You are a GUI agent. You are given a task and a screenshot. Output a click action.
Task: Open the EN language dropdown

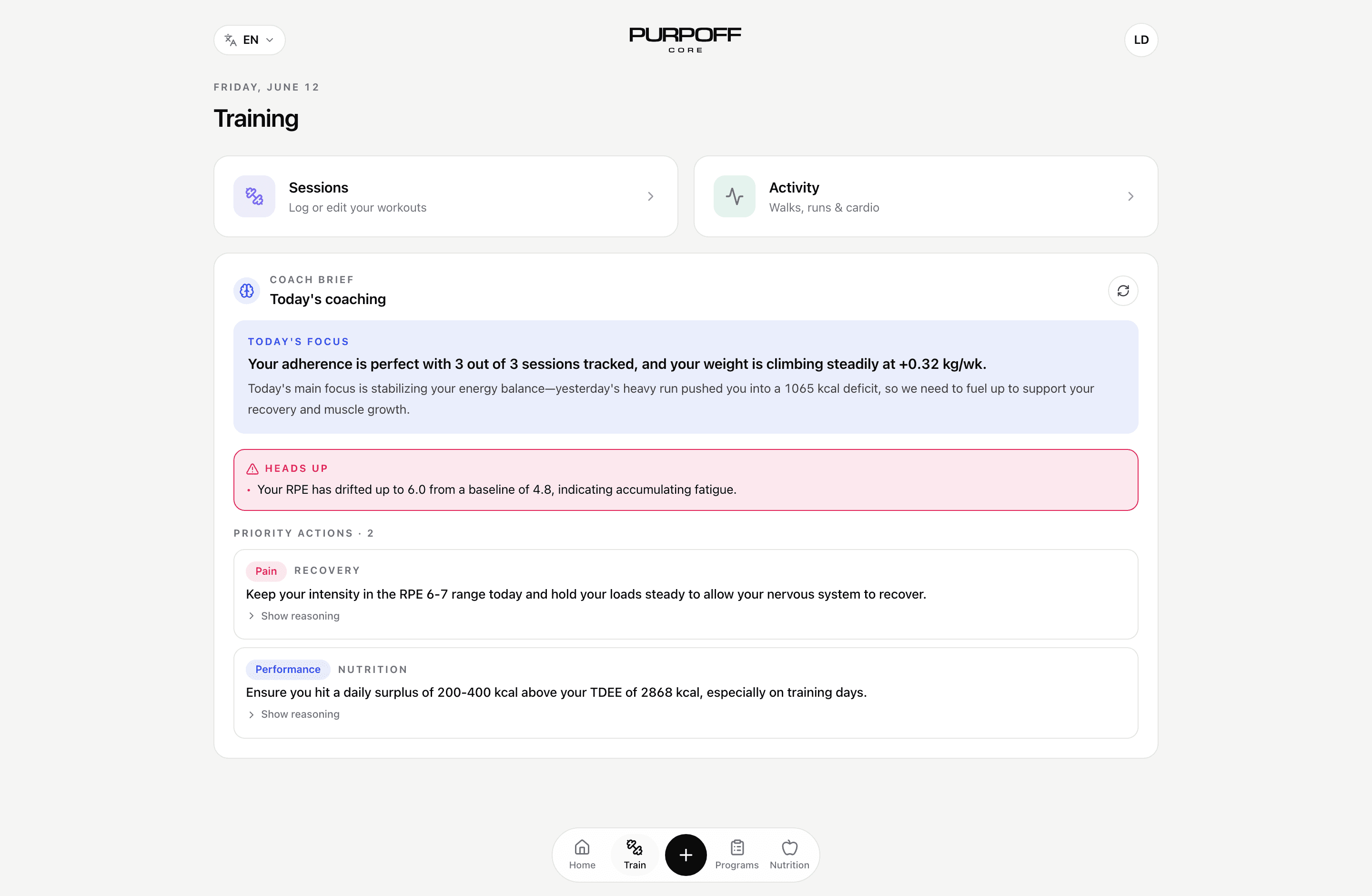click(x=249, y=40)
